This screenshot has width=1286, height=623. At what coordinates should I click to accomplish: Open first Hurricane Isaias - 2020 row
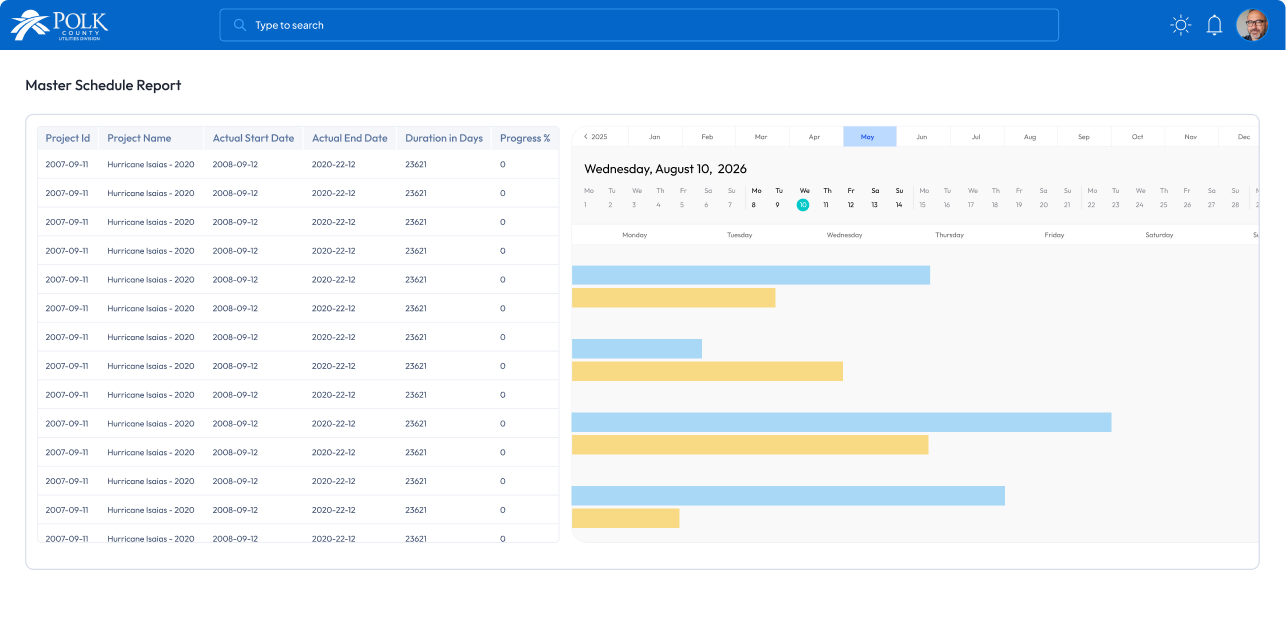coord(151,164)
